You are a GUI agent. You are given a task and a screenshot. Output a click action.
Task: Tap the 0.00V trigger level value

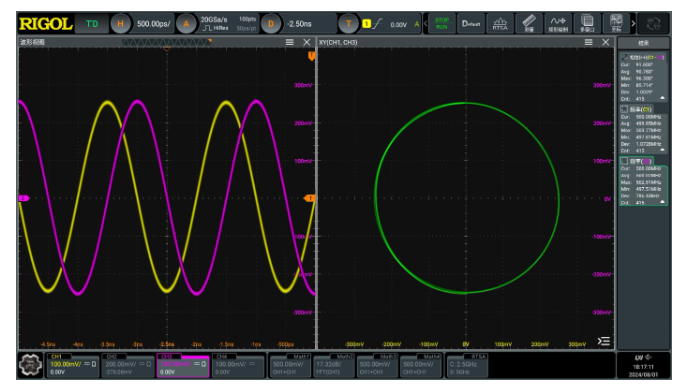click(398, 25)
